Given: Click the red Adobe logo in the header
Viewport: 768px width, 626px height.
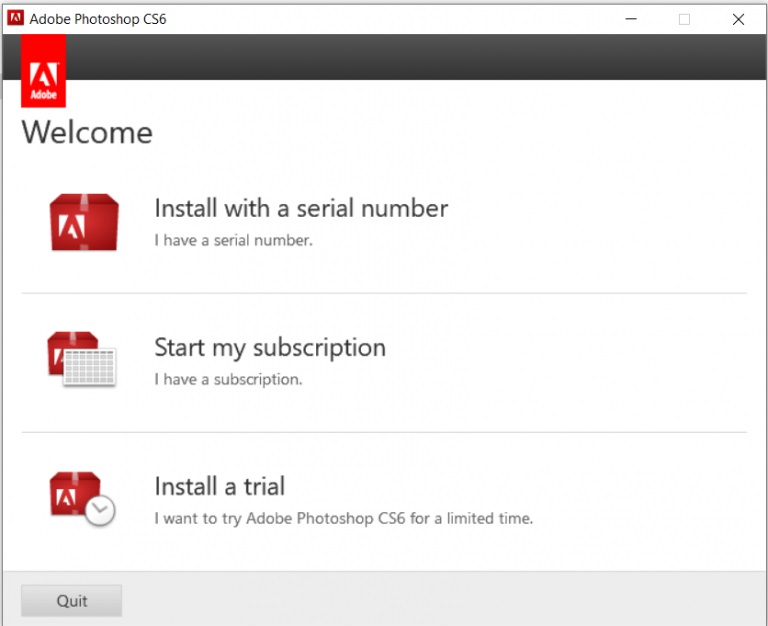Looking at the screenshot, I should coord(43,71).
